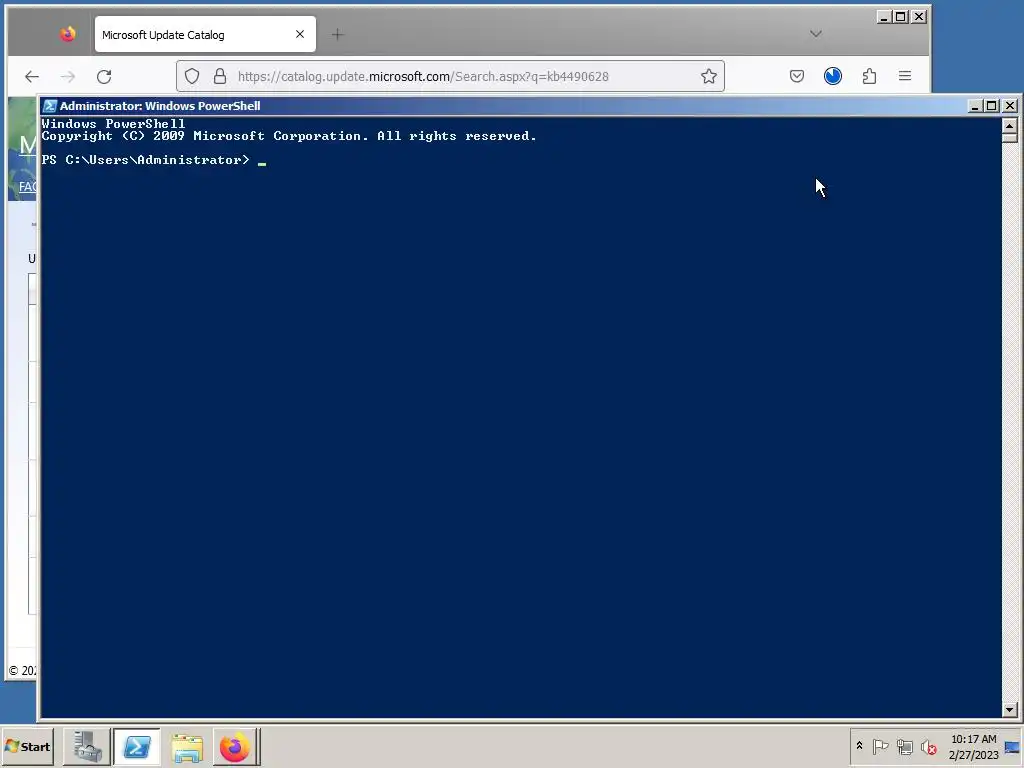Click PowerShell scrollbar up arrow
This screenshot has width=1024, height=768.
coord(1010,125)
